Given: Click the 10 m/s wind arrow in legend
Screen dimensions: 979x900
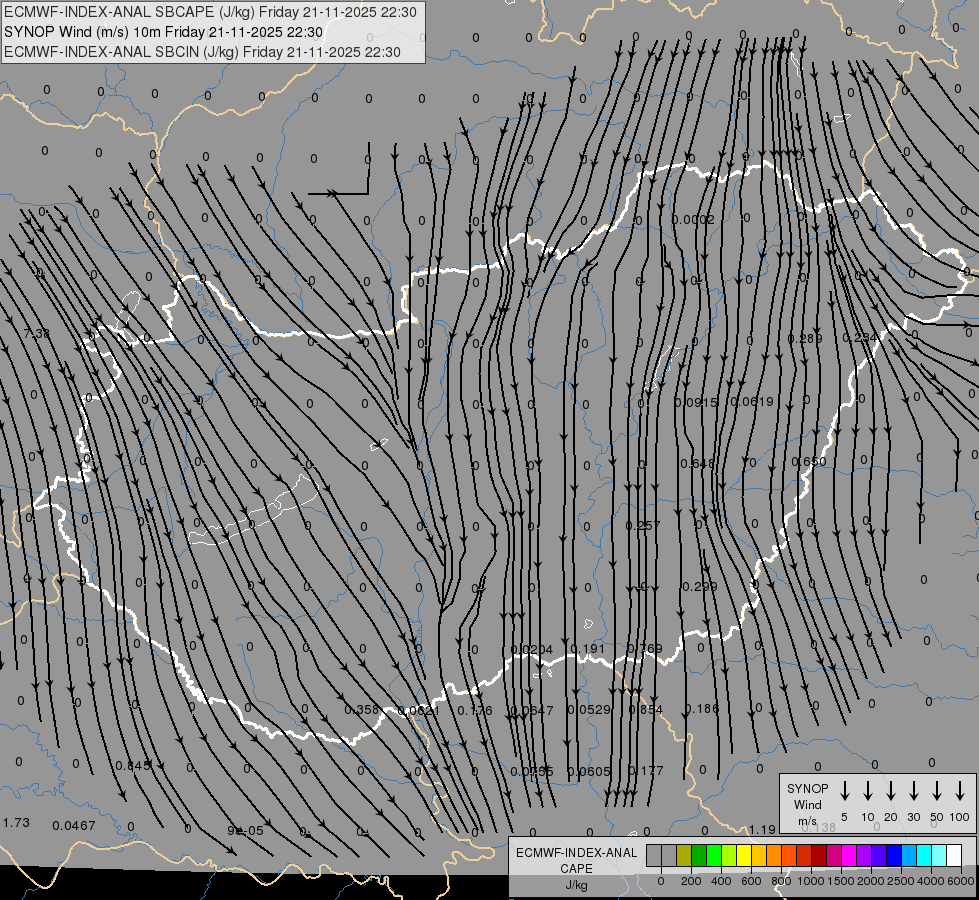Looking at the screenshot, I should 868,791.
